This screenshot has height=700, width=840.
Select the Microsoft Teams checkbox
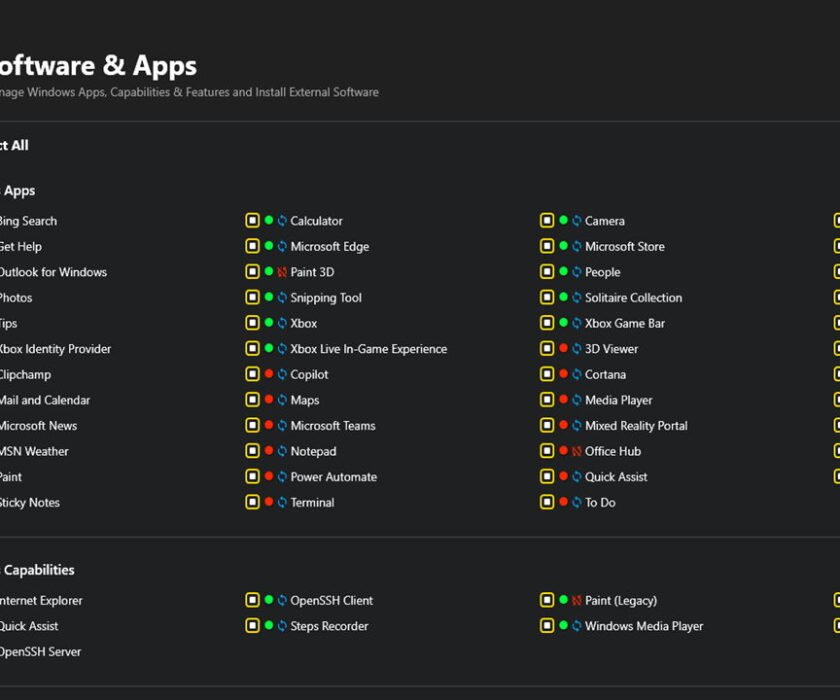[x=252, y=426]
